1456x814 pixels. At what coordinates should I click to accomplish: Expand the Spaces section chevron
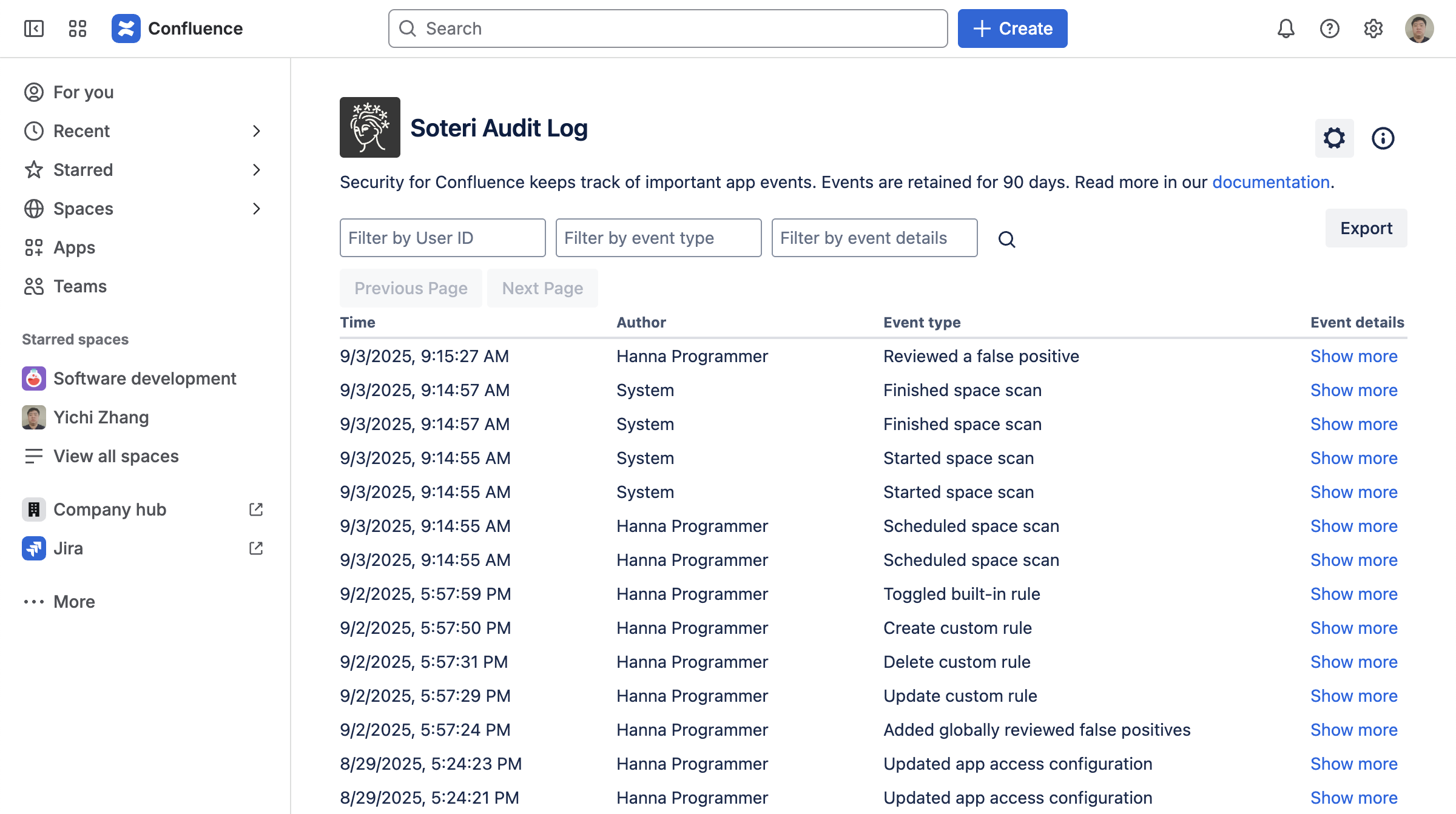(256, 209)
